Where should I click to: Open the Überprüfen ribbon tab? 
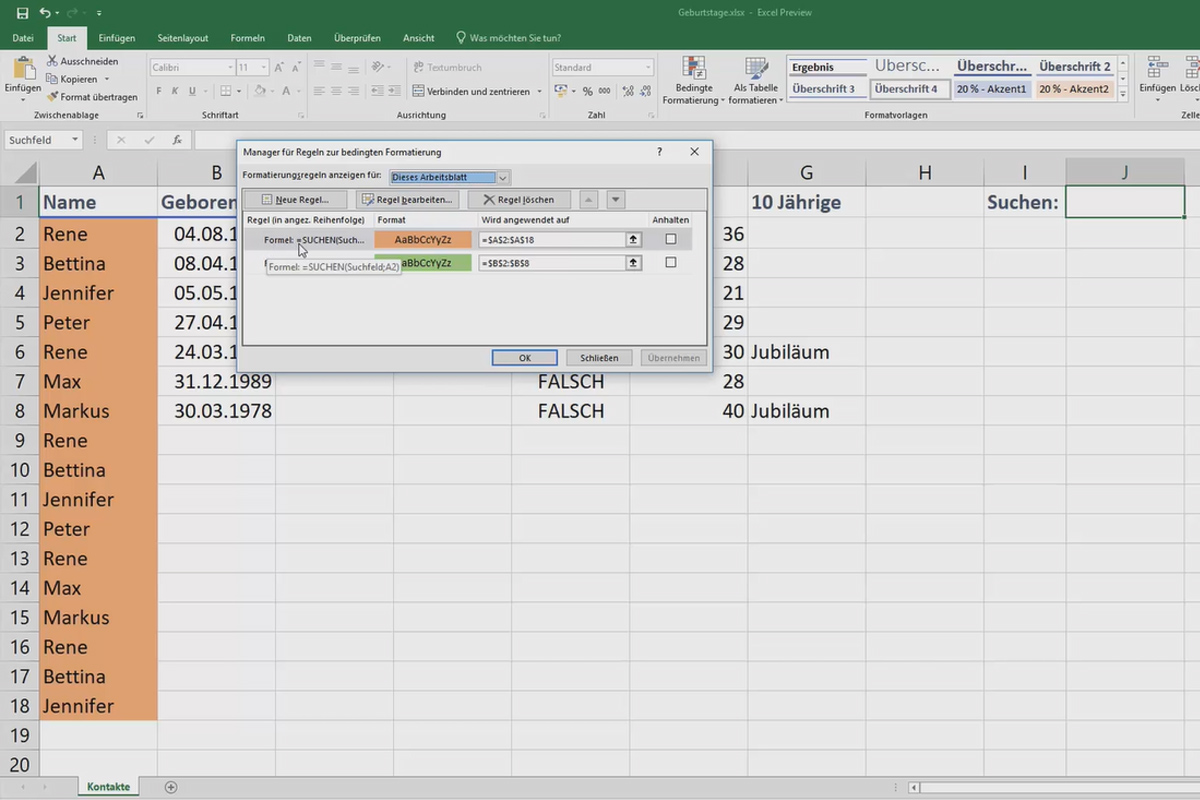(x=357, y=38)
